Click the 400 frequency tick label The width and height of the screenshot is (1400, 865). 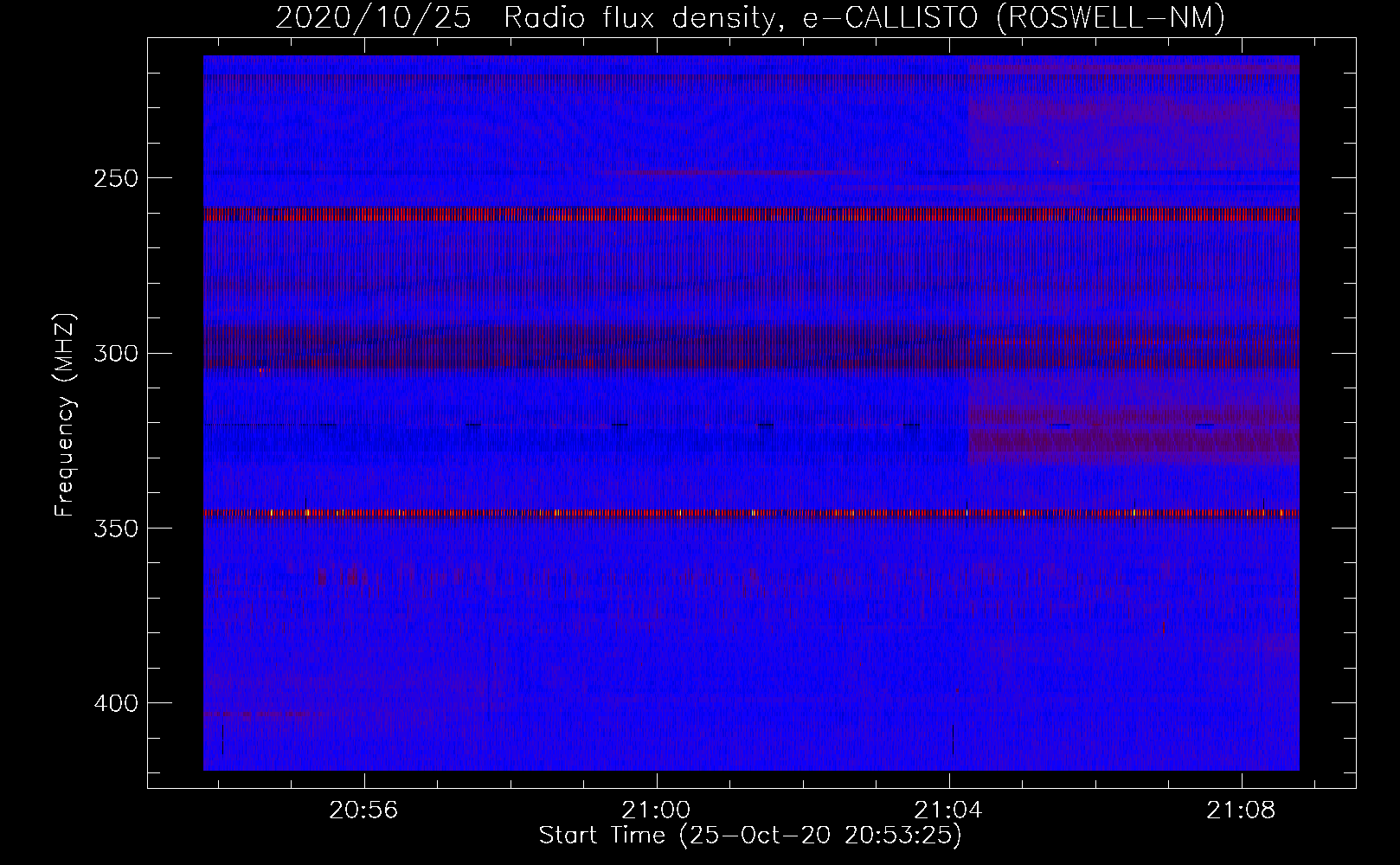tap(115, 703)
